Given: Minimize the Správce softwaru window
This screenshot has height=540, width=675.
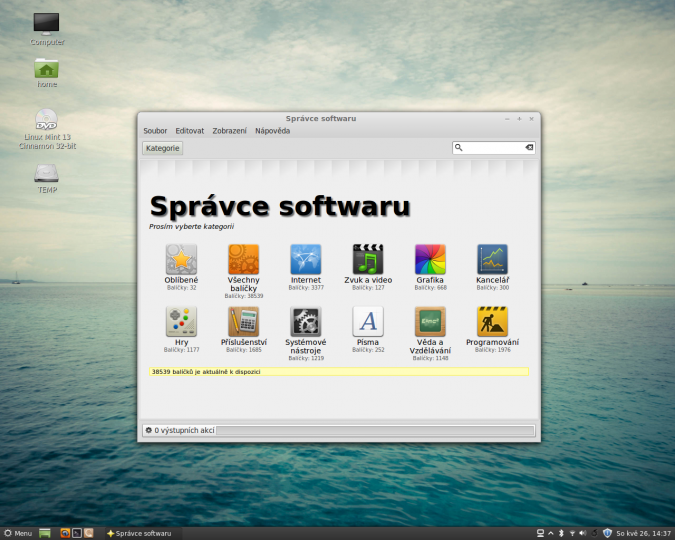Looking at the screenshot, I should coord(507,119).
